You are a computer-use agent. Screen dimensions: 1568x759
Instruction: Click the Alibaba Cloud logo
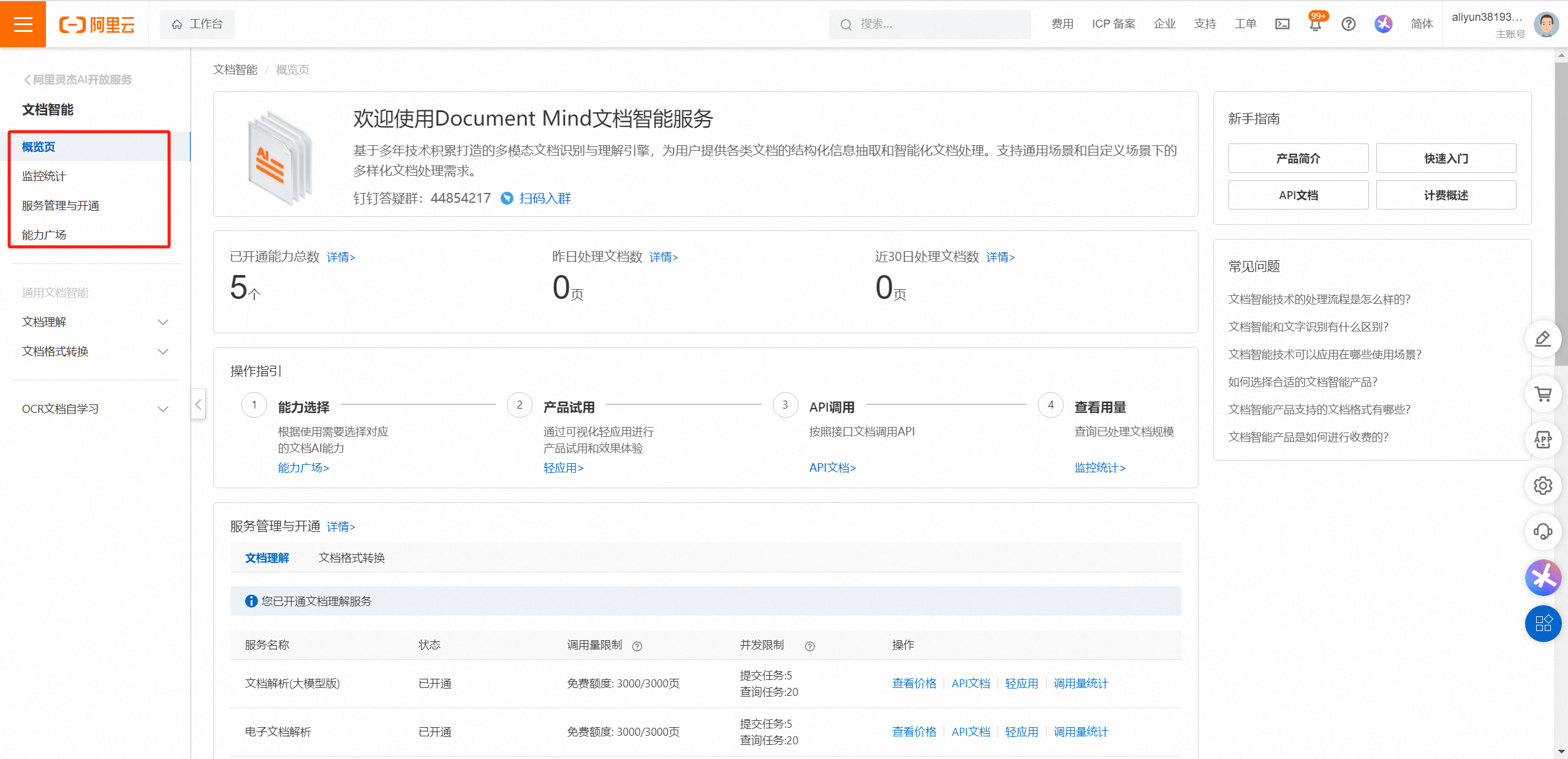pyautogui.click(x=97, y=25)
